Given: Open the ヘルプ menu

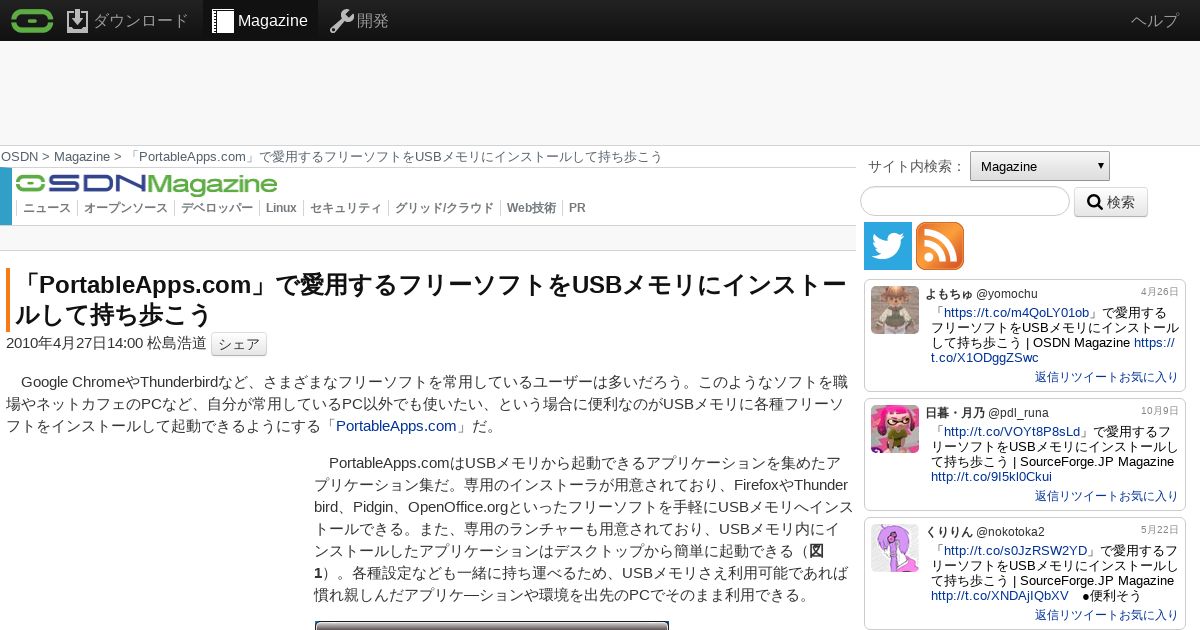Looking at the screenshot, I should click(1155, 20).
